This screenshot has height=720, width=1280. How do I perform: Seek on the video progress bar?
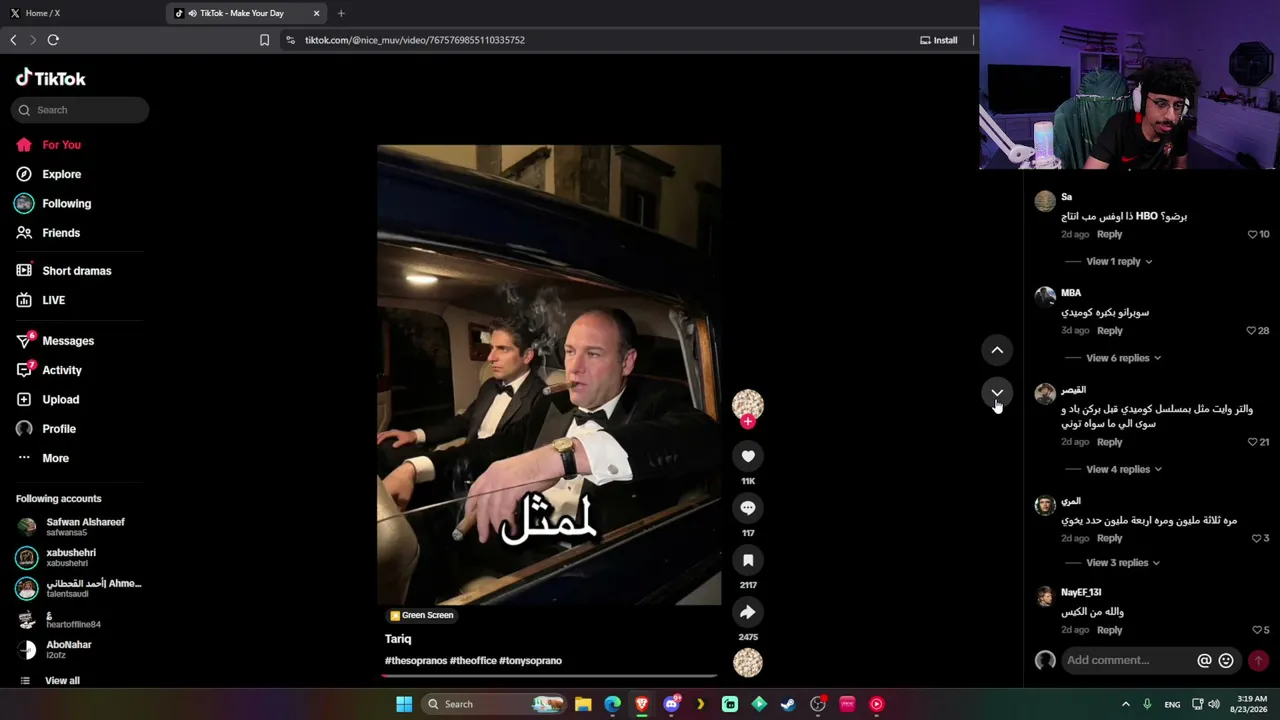[x=549, y=676]
